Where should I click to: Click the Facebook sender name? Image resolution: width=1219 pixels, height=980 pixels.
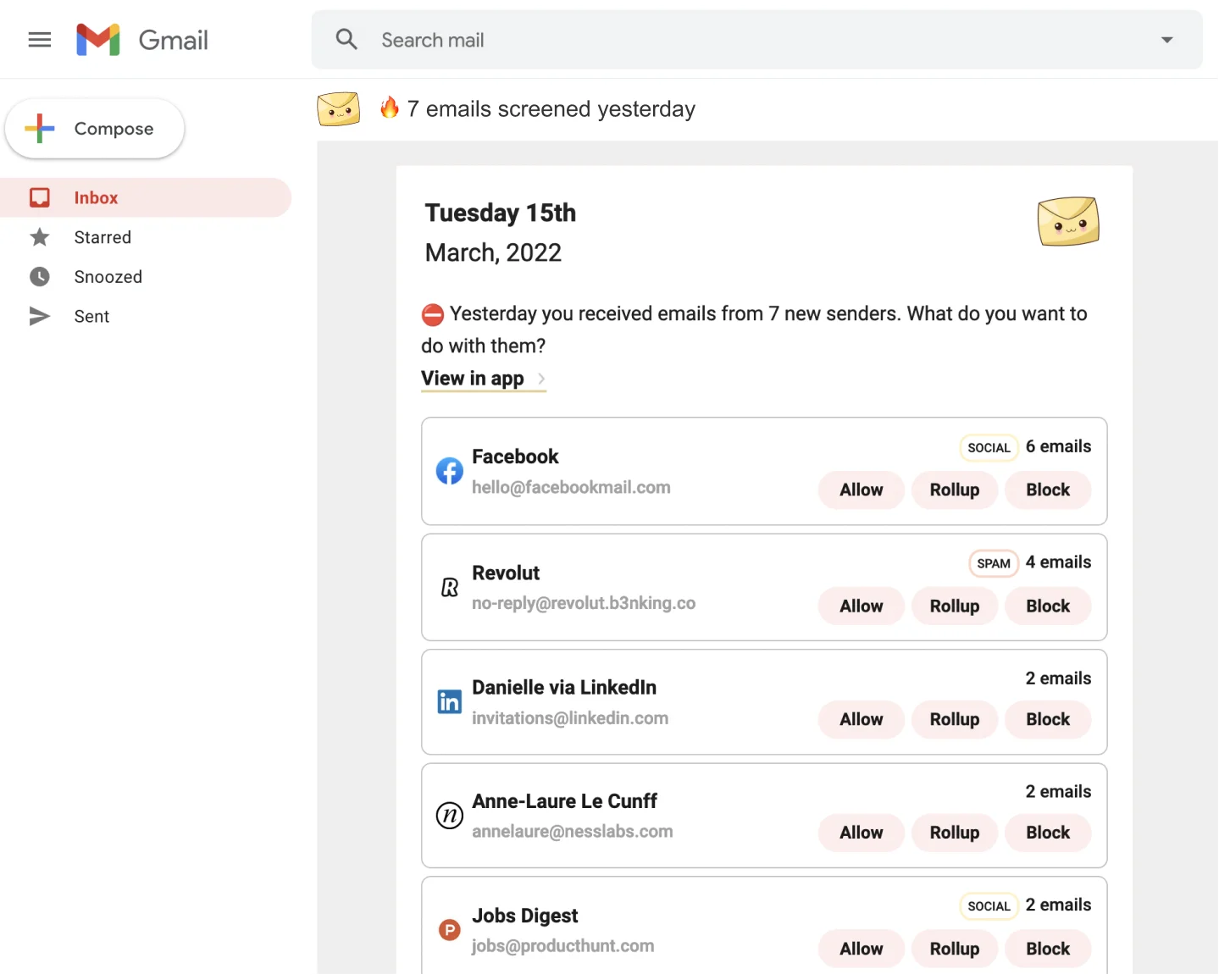click(x=515, y=457)
